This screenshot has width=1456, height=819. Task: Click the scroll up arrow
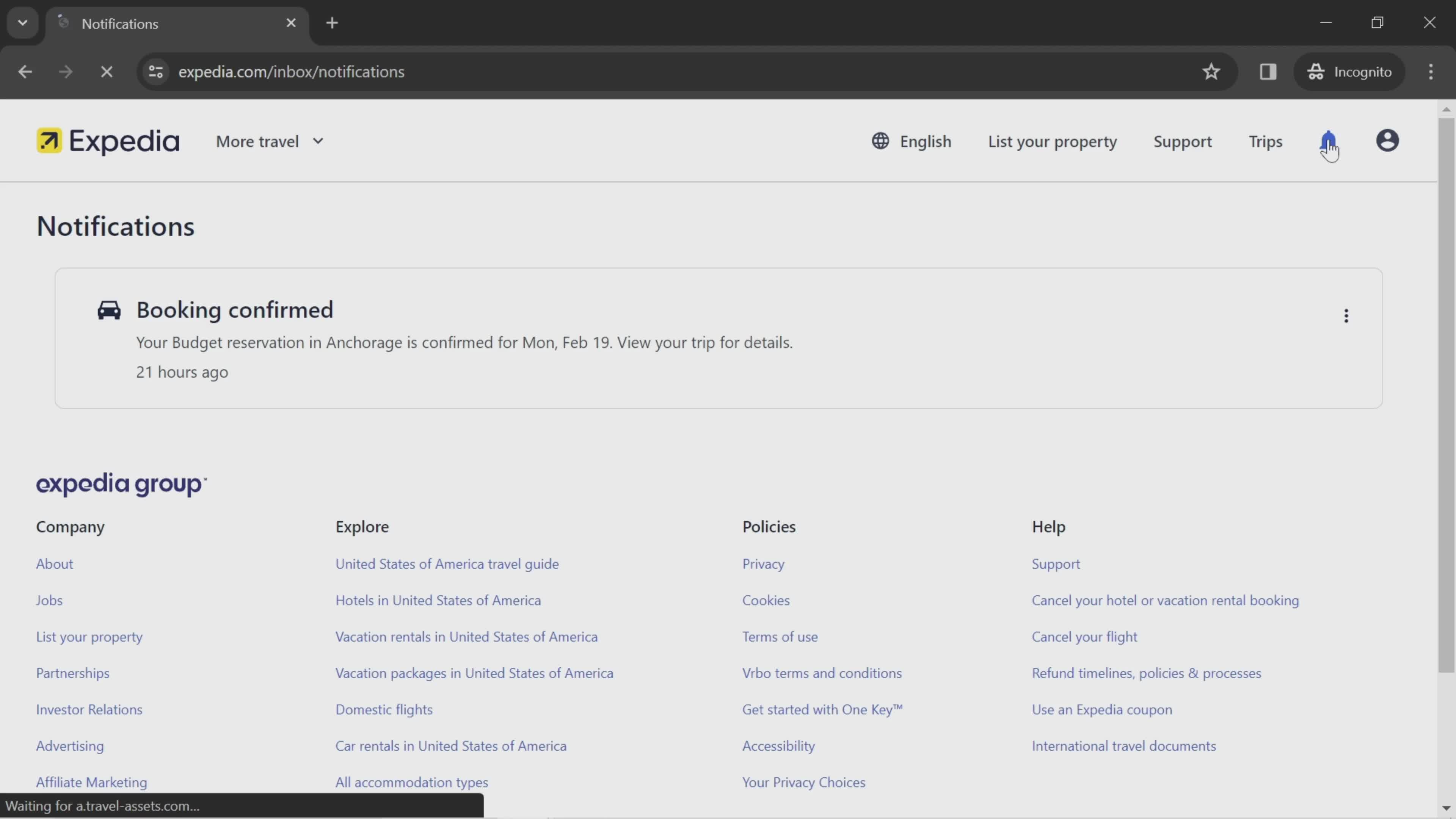(x=1446, y=109)
